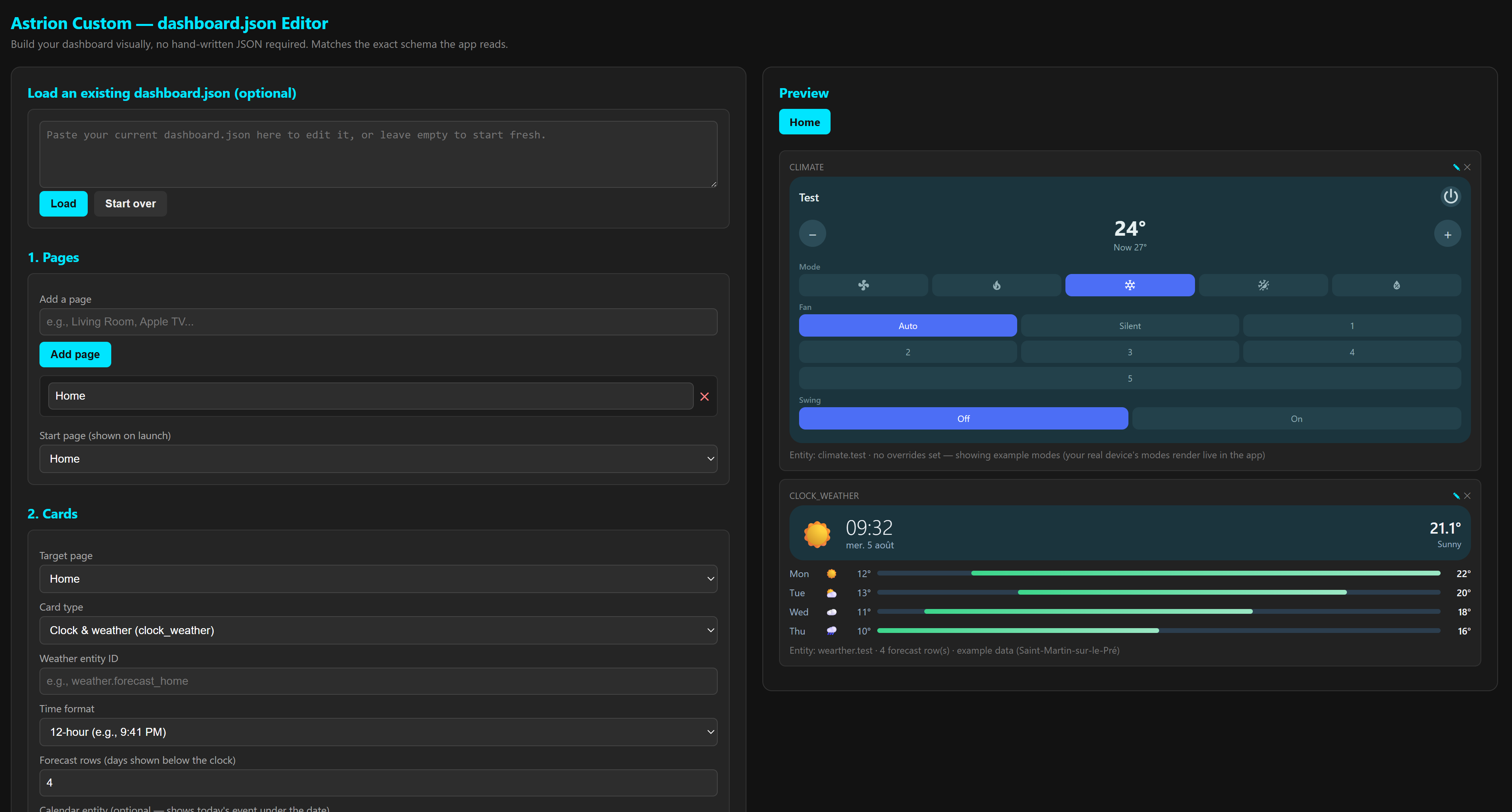This screenshot has height=812, width=1512.
Task: Turn swing On
Action: (1297, 419)
